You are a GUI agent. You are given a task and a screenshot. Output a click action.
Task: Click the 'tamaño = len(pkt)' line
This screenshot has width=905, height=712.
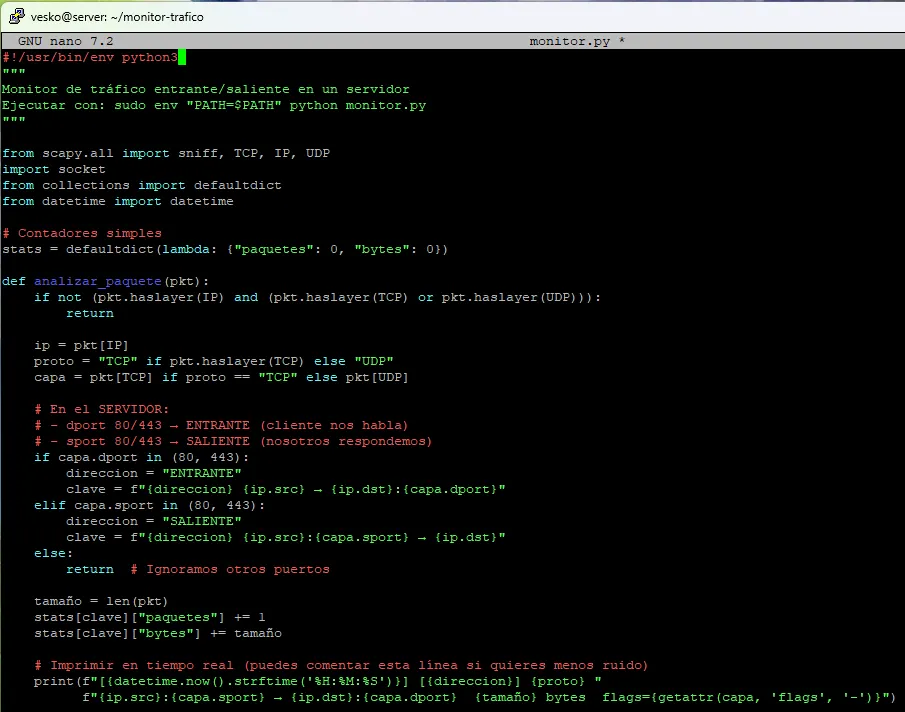click(x=101, y=601)
